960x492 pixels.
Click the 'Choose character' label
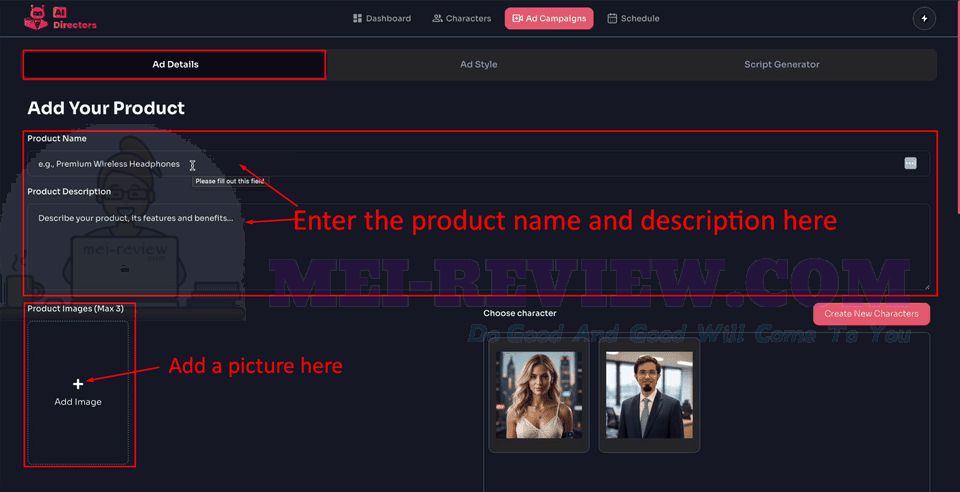520,313
